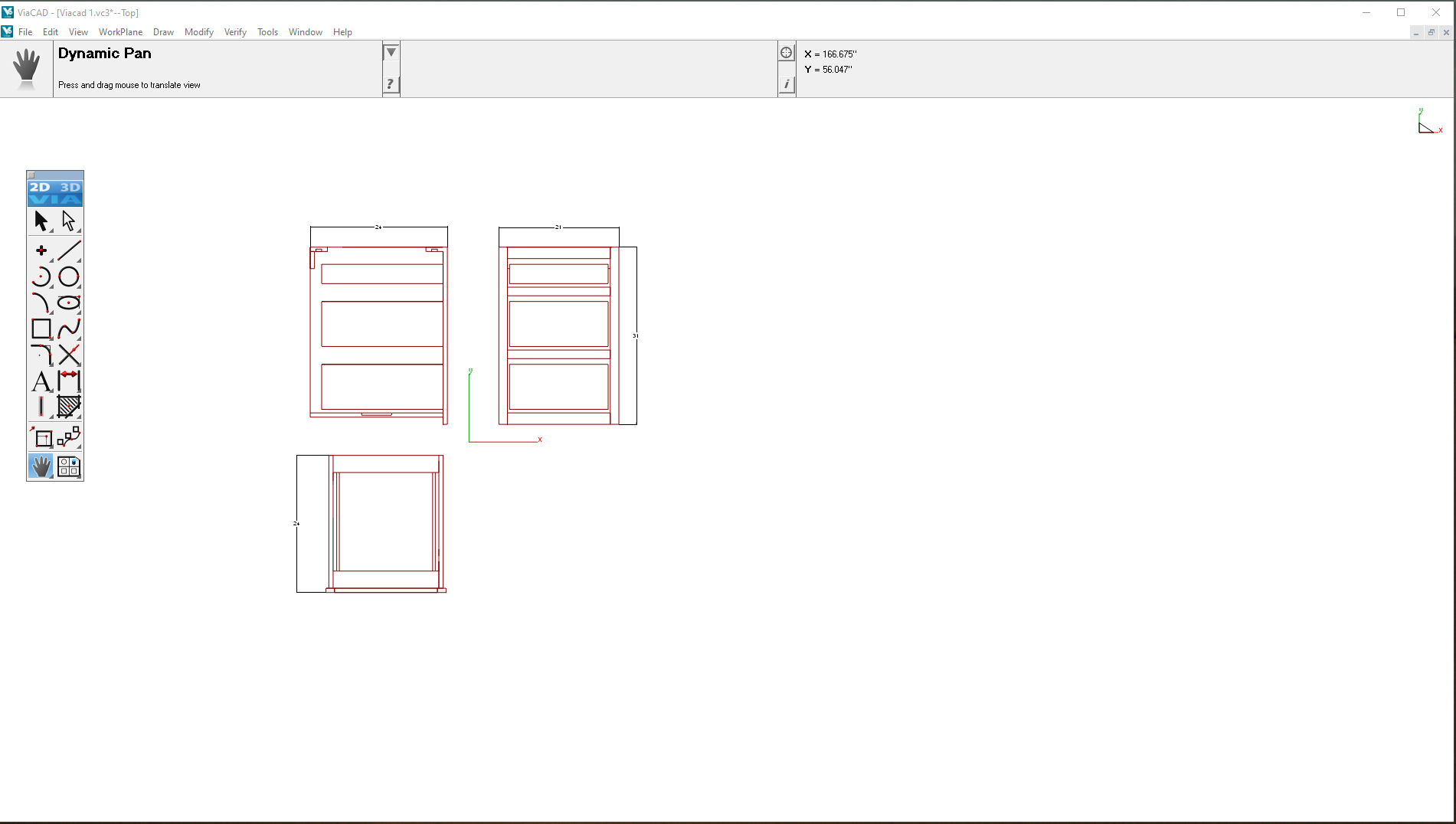Expand the prompt window dropdown arrow
Viewport: 1456px width, 824px height.
coord(391,53)
